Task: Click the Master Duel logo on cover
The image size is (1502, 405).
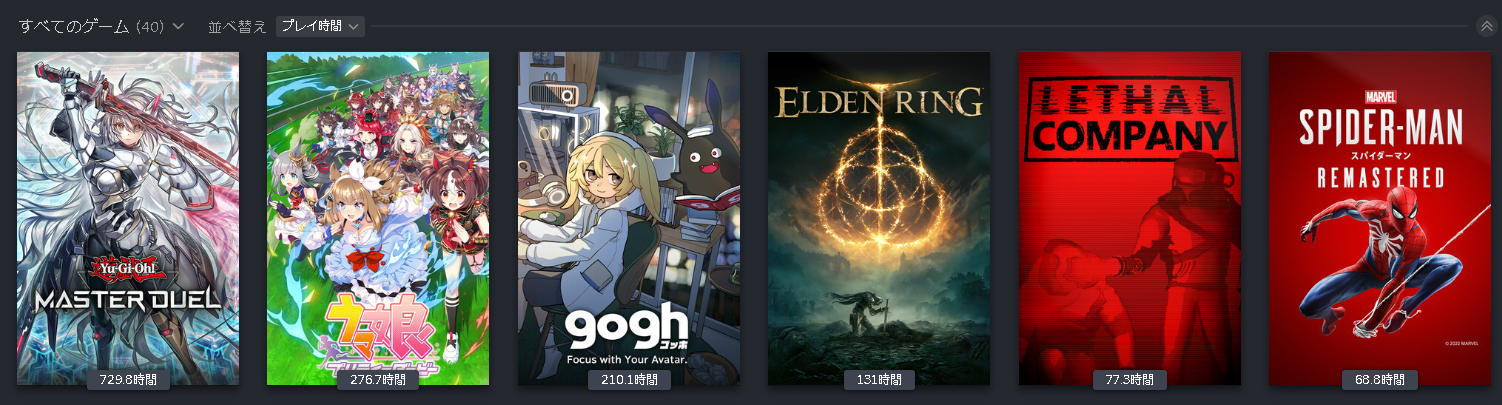Action: 128,286
